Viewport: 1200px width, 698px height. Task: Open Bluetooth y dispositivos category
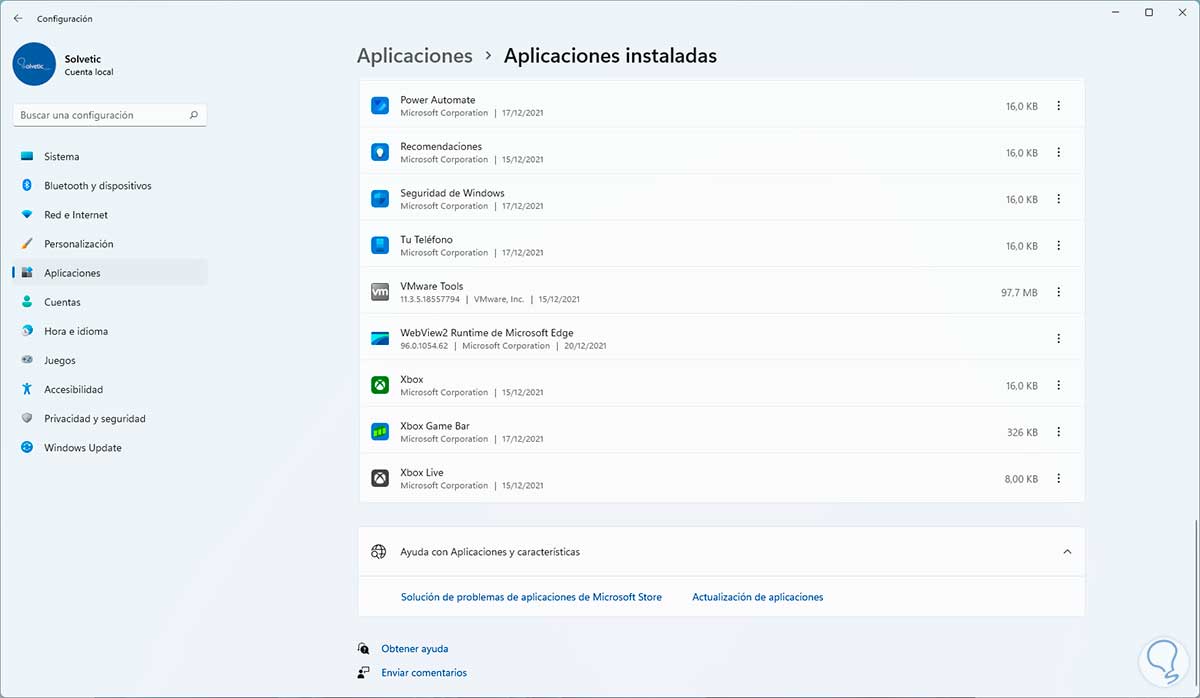click(x=110, y=186)
